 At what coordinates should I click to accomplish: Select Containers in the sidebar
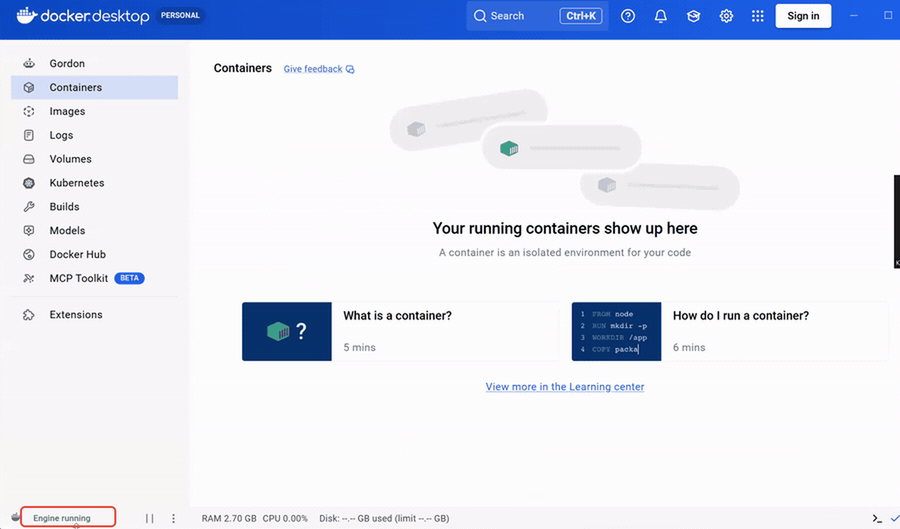pos(94,87)
